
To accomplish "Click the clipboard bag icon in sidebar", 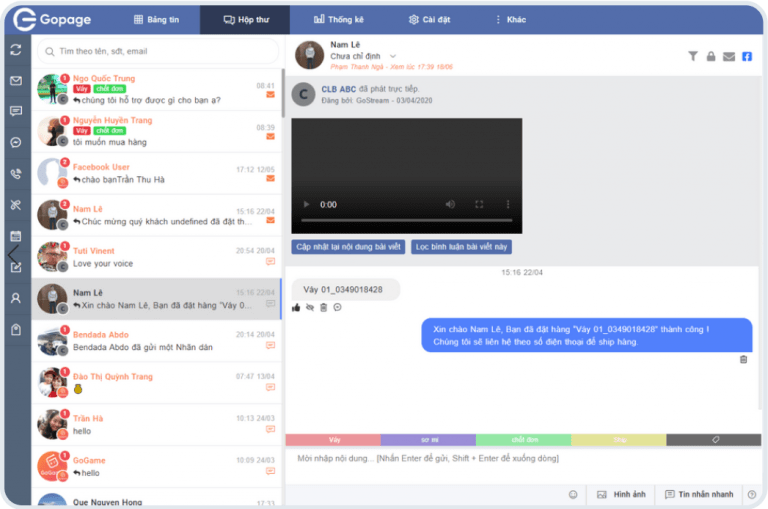I will pyautogui.click(x=16, y=330).
